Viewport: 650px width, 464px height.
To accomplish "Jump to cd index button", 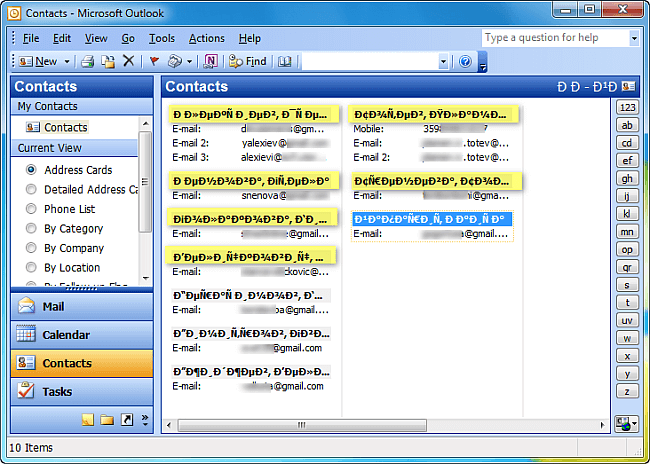I will pyautogui.click(x=627, y=143).
